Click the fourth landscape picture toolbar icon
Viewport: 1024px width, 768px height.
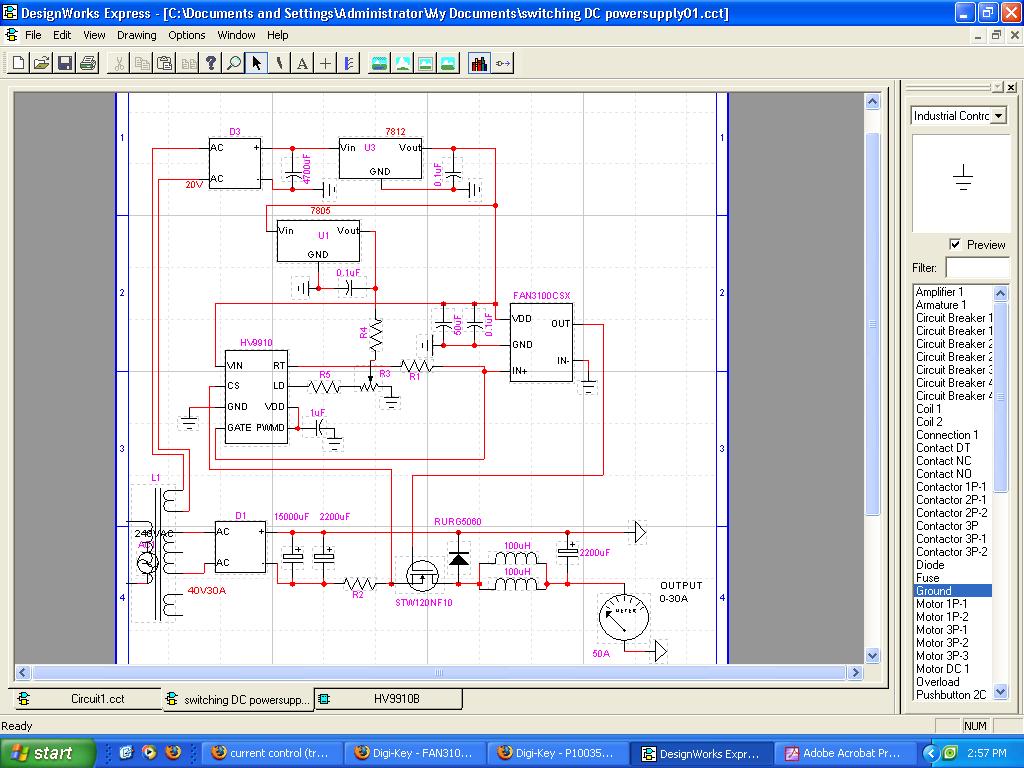click(x=448, y=63)
